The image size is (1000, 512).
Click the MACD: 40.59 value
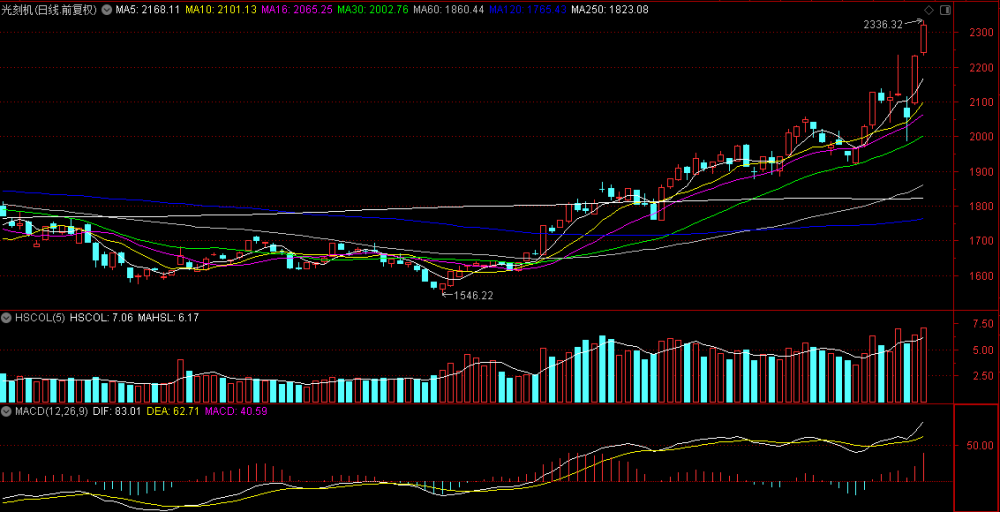(236, 411)
